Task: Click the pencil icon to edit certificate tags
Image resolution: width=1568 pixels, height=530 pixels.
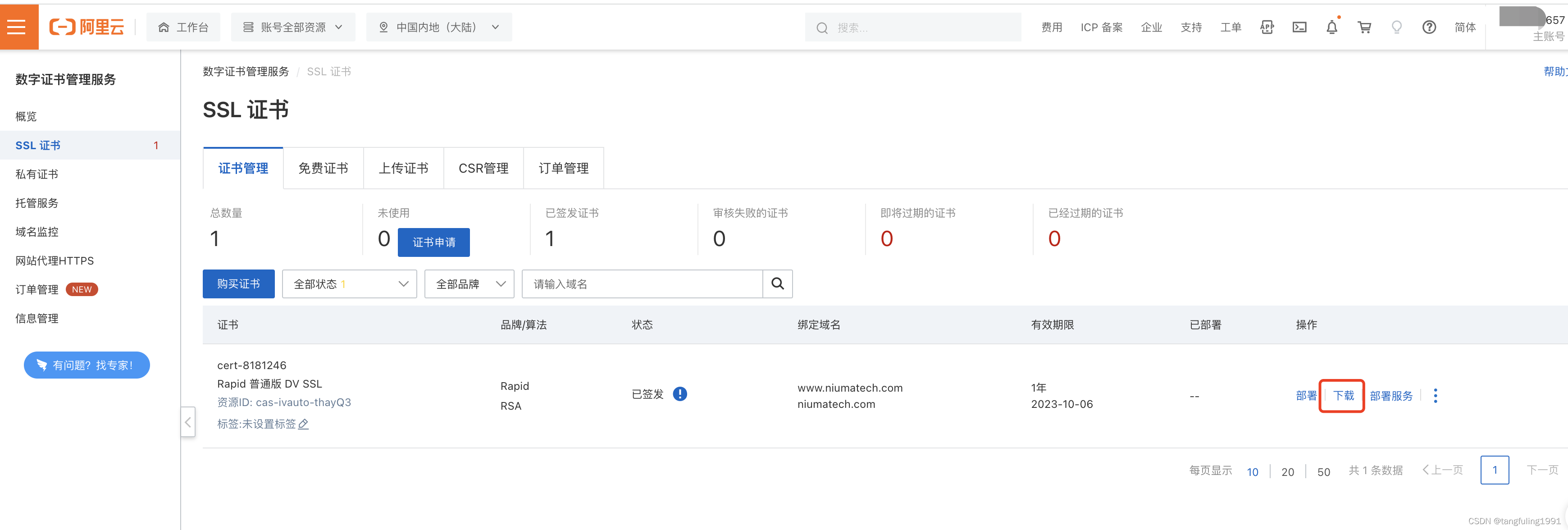Action: point(303,424)
